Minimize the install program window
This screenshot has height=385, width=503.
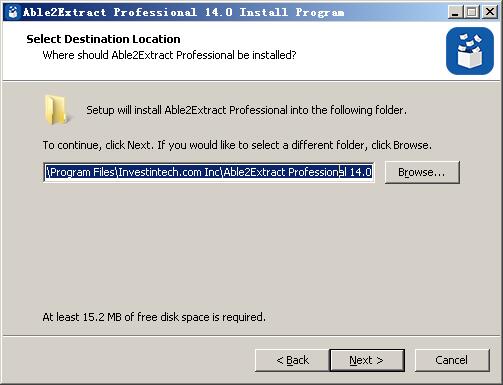pyautogui.click(x=454, y=12)
